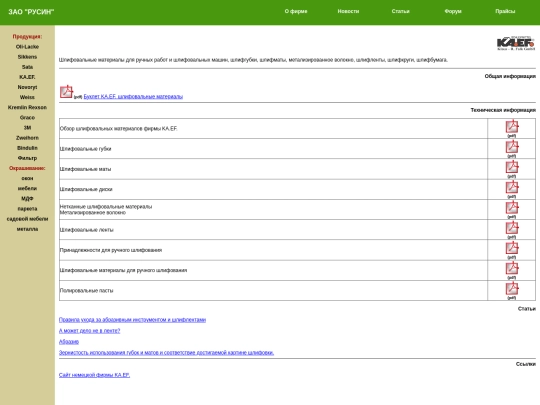This screenshot has width=540, height=405.
Task: Select Фильтр in the sidebar
Action: click(27, 158)
